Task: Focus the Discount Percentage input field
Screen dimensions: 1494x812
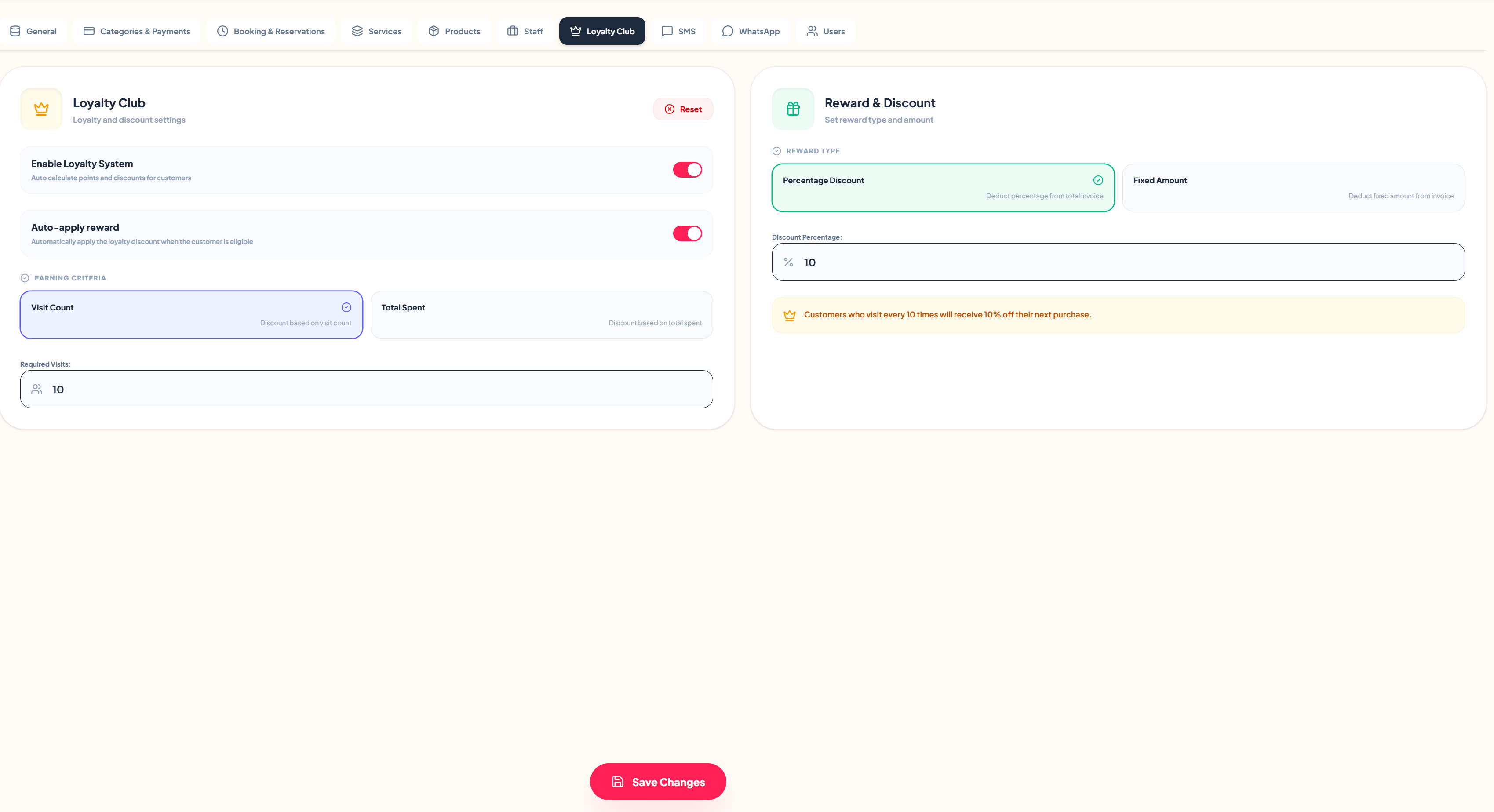Action: coord(1118,262)
